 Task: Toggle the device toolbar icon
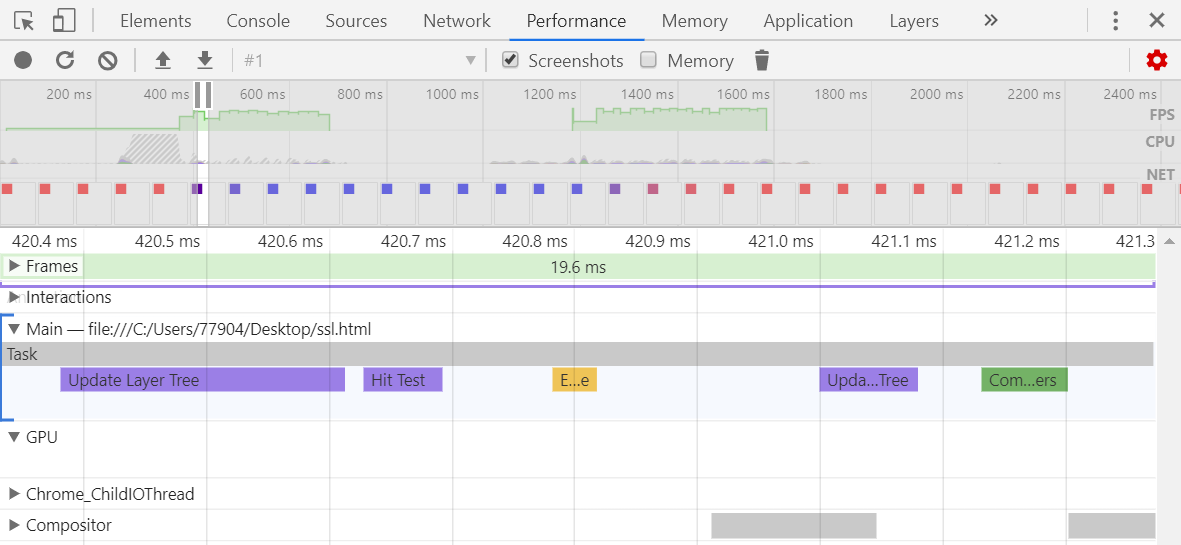point(64,20)
